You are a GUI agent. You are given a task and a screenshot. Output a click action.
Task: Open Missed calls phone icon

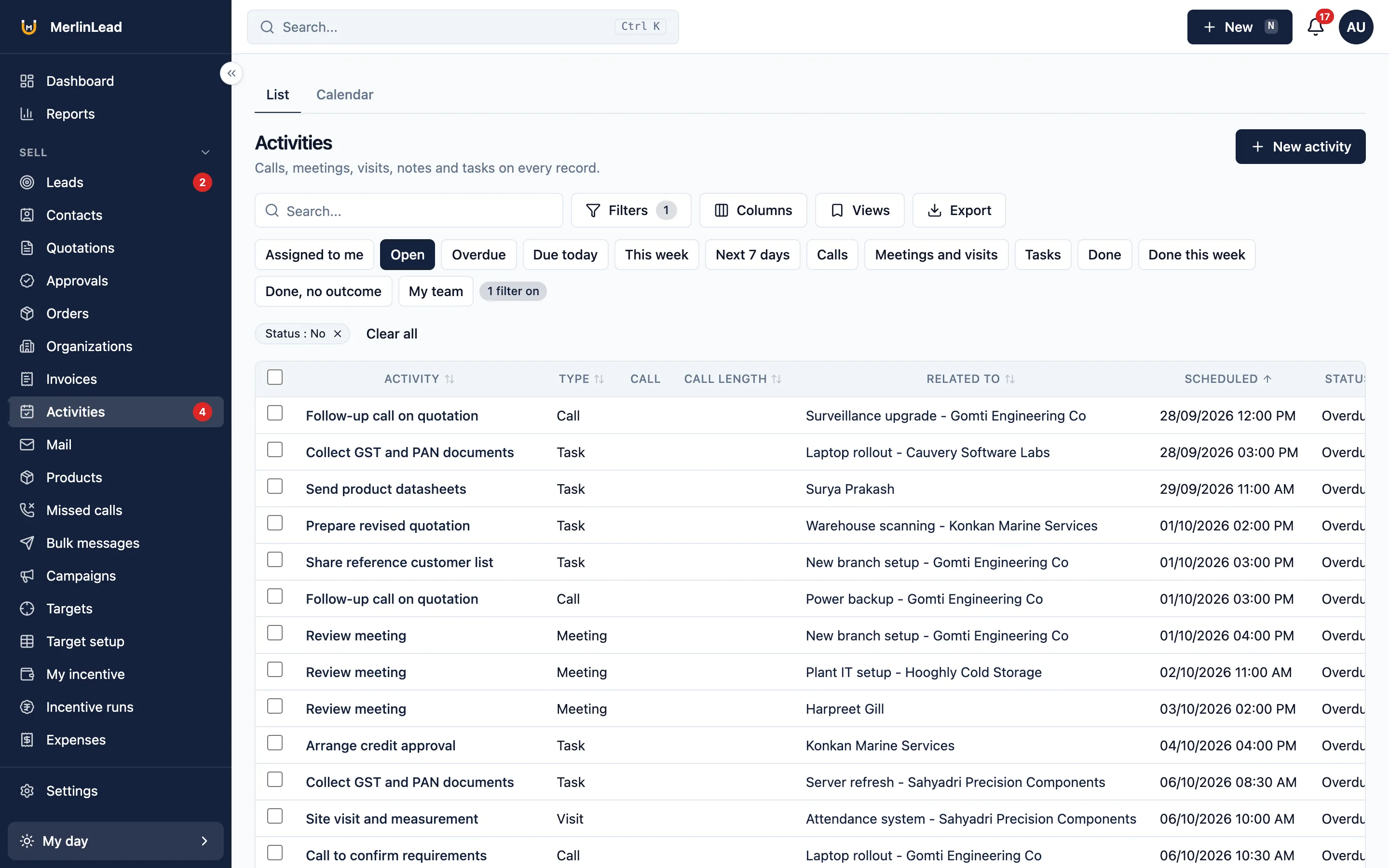[x=27, y=510]
